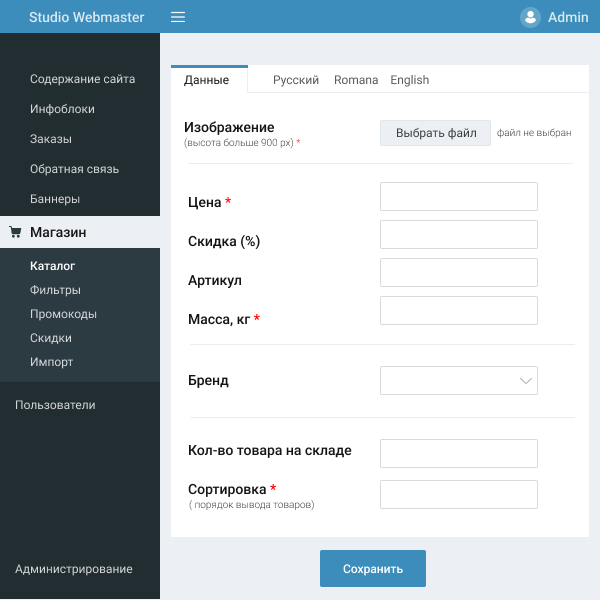The image size is (600, 600).
Task: Open the Промокоды submenu item
Action: point(63,314)
